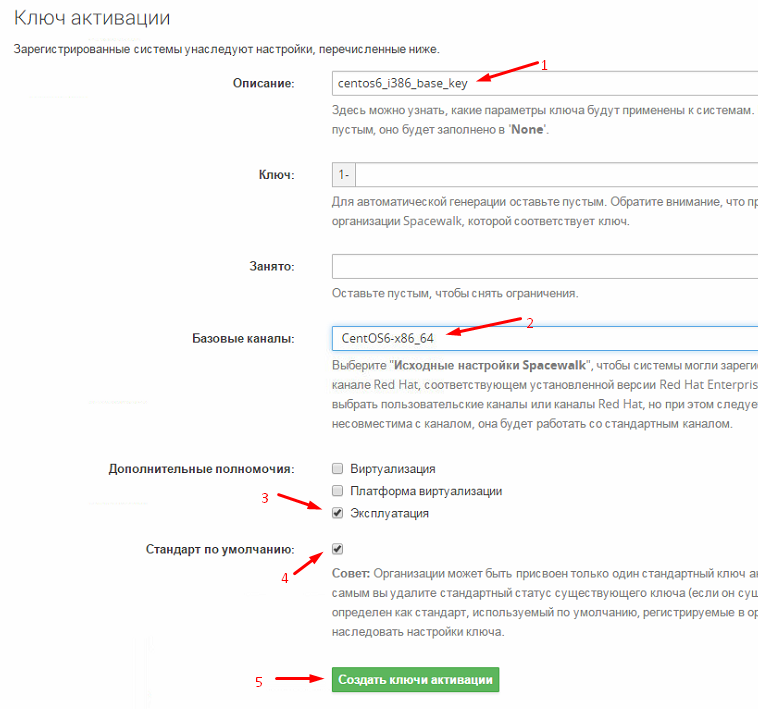Toggle the Стандарт по умолчанию checkbox
The width and height of the screenshot is (758, 709).
(338, 549)
